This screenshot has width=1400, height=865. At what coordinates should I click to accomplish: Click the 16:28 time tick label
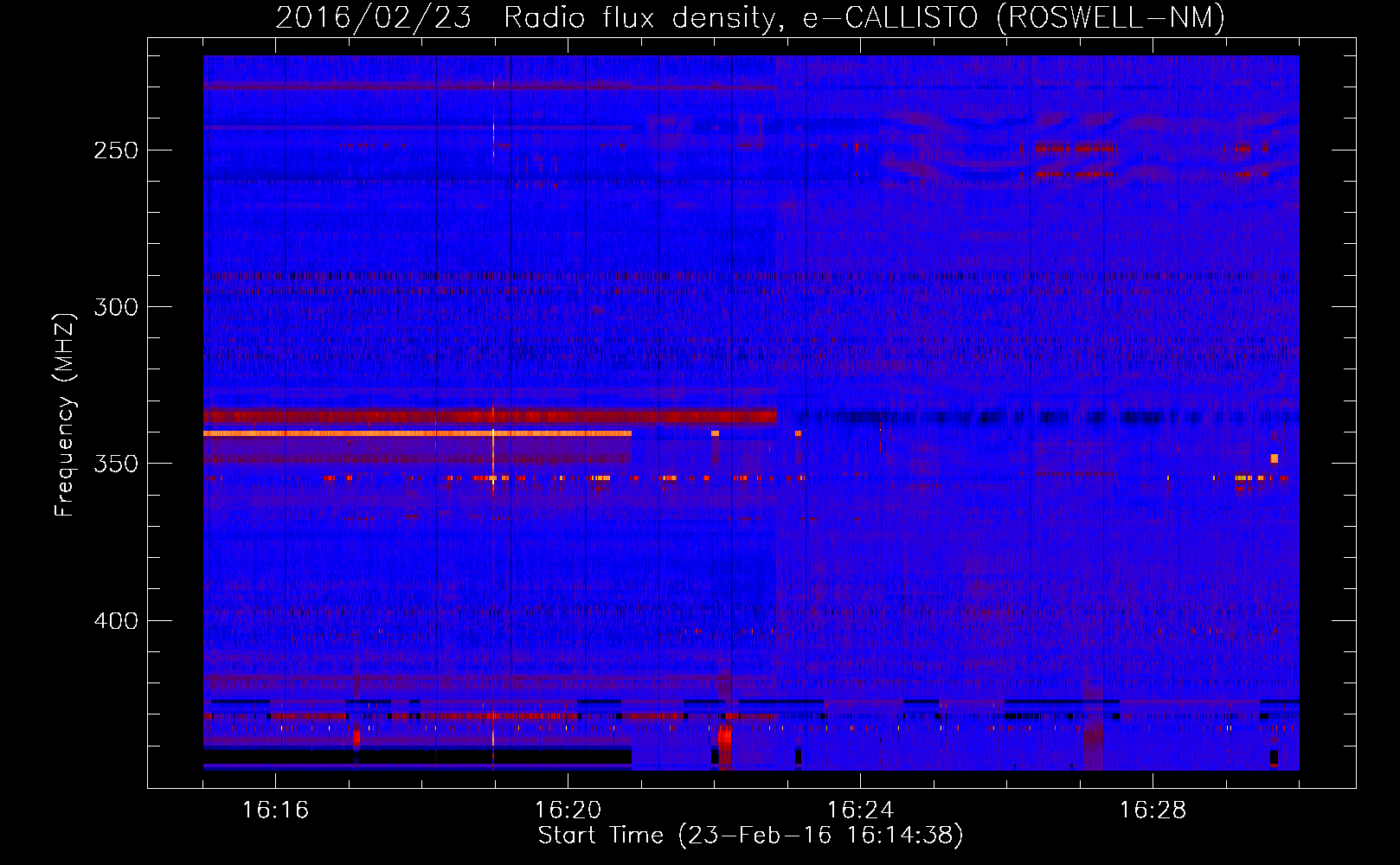[x=1153, y=811]
